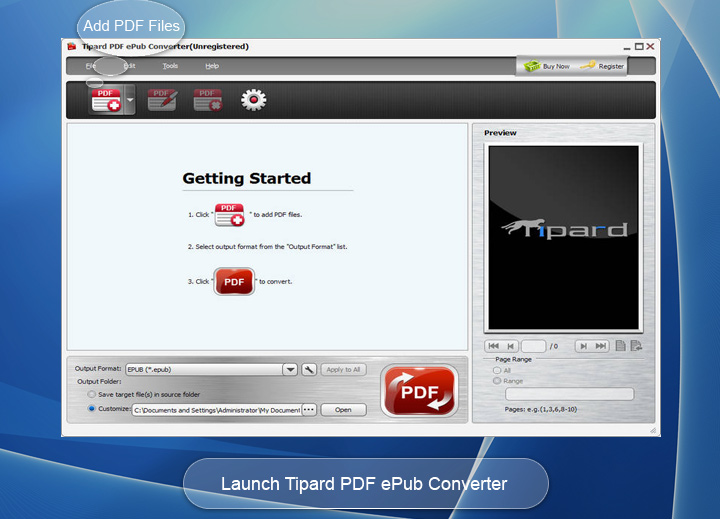Click the Add PDF icon in Getting Started
This screenshot has height=519, width=720.
click(x=230, y=215)
